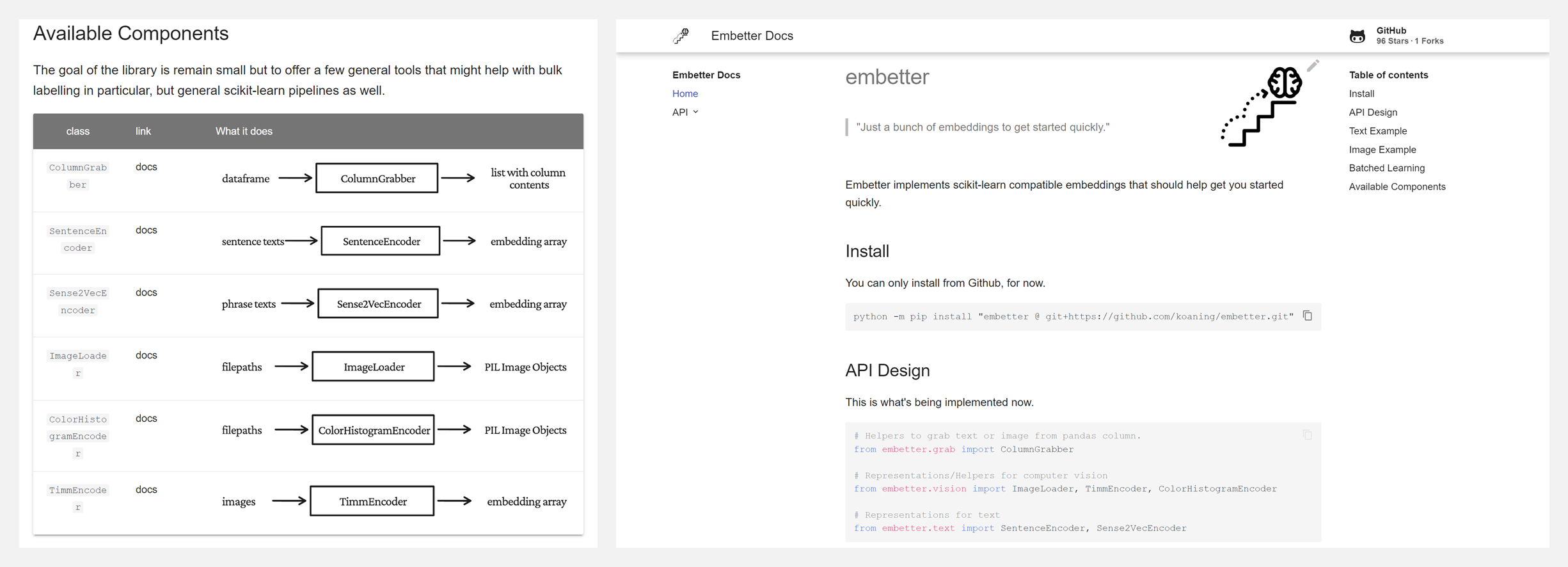Click the edit page pencil icon
1568x567 pixels.
(1313, 65)
